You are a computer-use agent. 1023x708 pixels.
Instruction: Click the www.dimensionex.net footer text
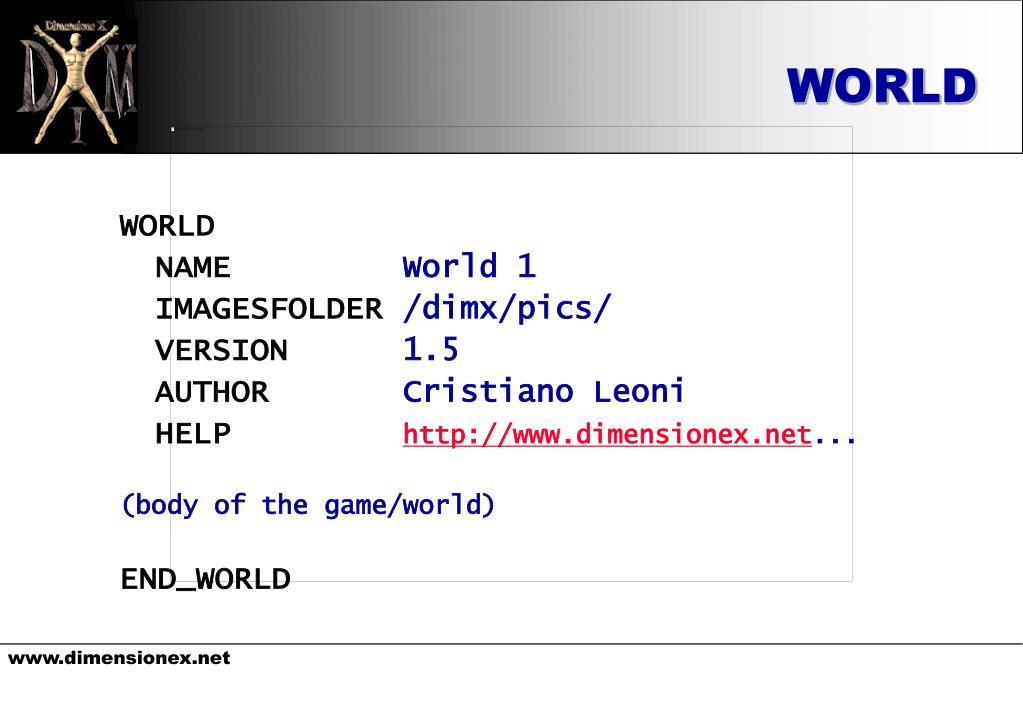pyautogui.click(x=119, y=658)
